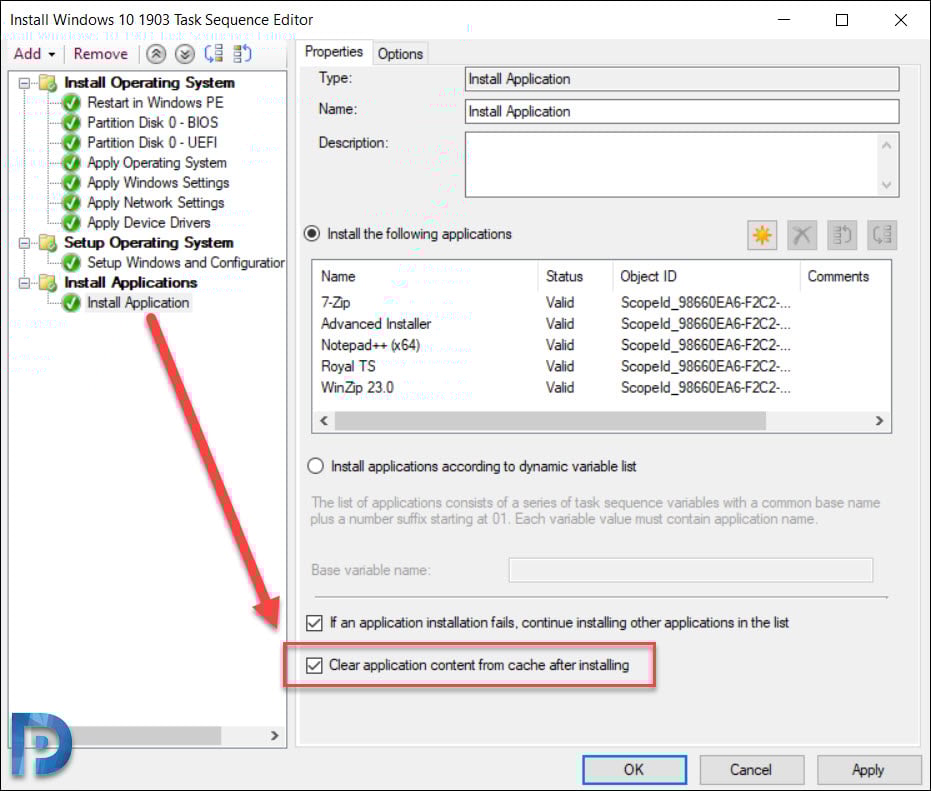Click the second tree layout toolbar icon at the end of the toolbar

pos(242,54)
